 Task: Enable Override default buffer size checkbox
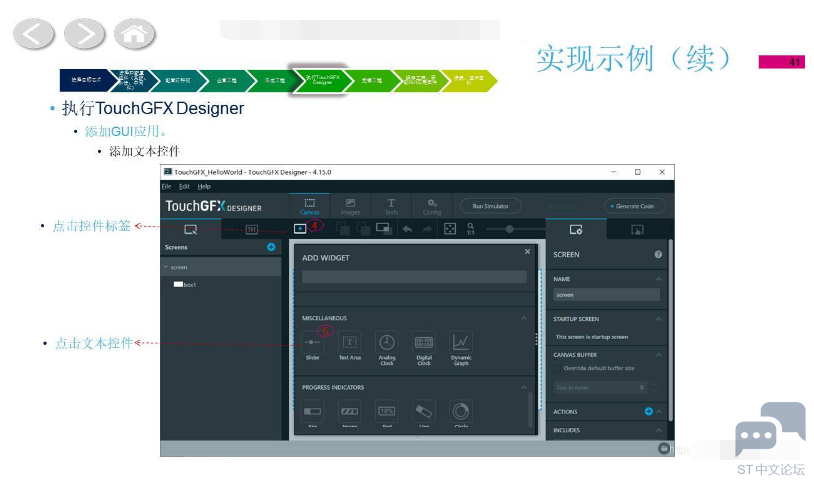point(558,368)
